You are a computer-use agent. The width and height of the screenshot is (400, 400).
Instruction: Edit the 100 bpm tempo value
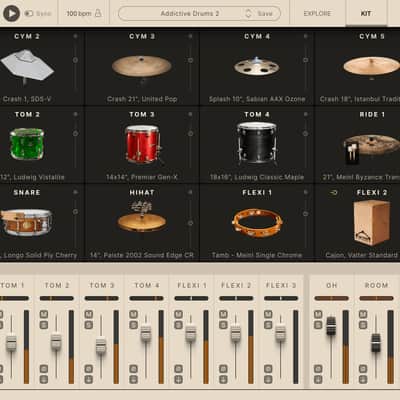tap(79, 14)
